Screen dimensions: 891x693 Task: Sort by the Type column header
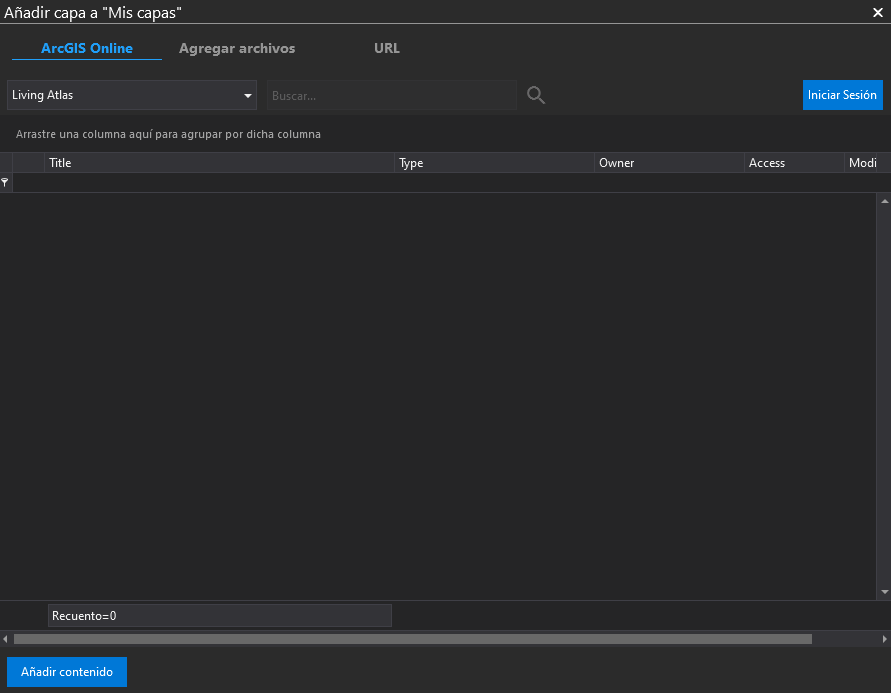(x=494, y=163)
